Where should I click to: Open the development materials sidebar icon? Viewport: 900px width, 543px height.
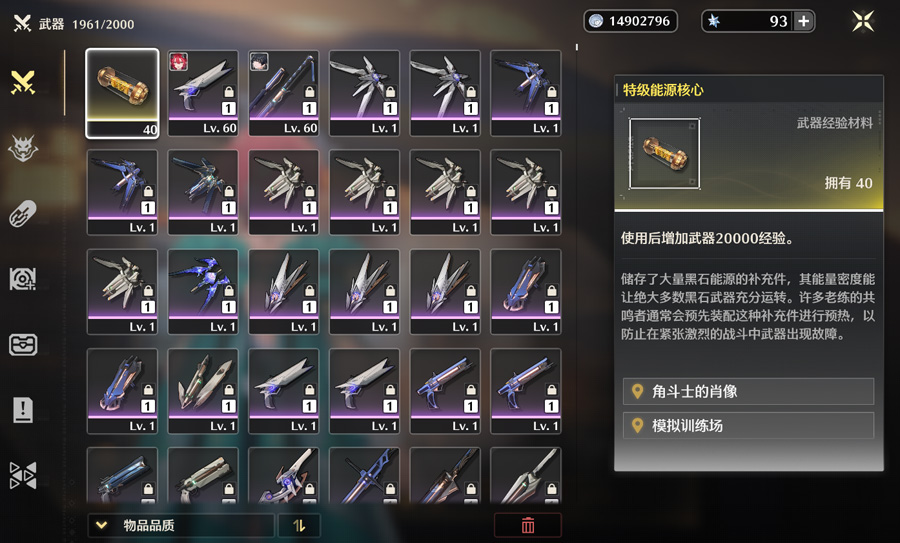click(x=22, y=279)
